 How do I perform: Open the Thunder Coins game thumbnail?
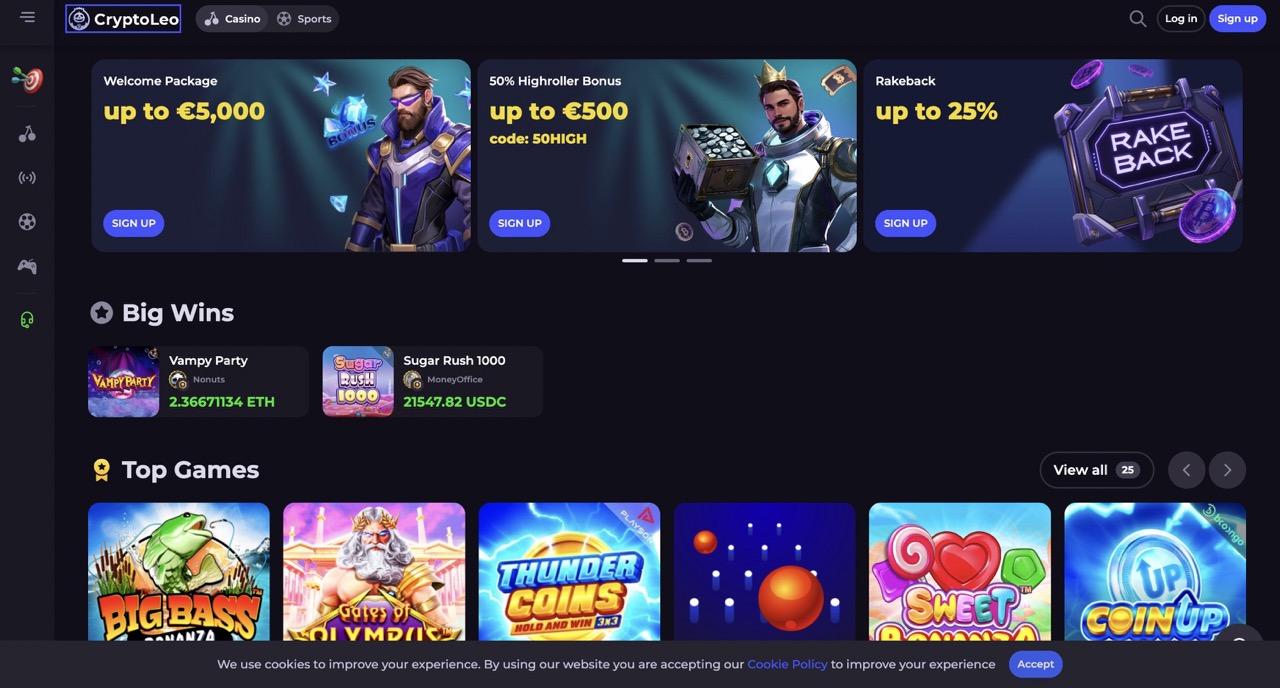click(x=569, y=572)
